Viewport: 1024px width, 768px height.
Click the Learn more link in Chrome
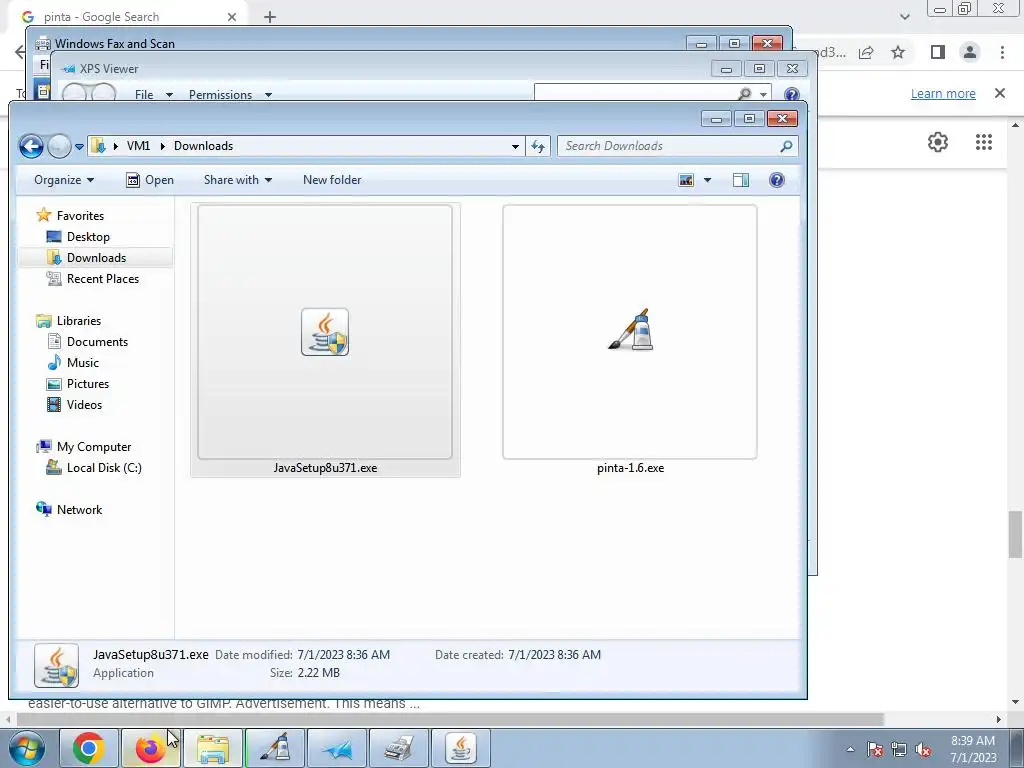[943, 94]
